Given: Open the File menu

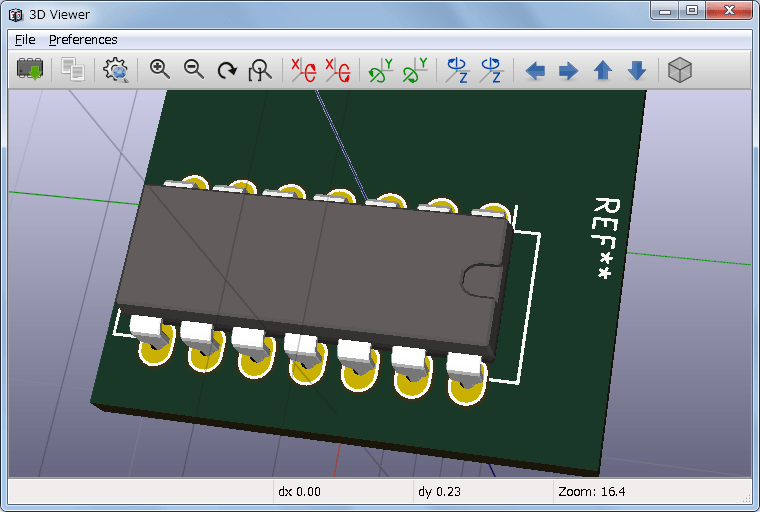Looking at the screenshot, I should coord(25,40).
